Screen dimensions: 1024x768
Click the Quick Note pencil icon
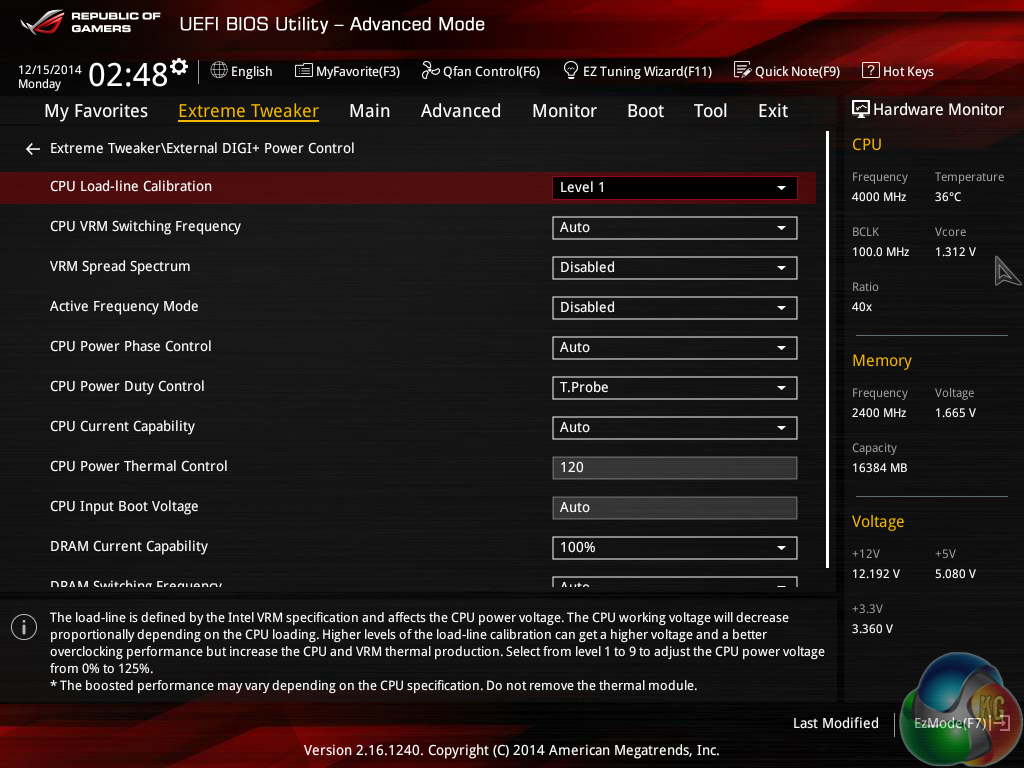click(743, 70)
